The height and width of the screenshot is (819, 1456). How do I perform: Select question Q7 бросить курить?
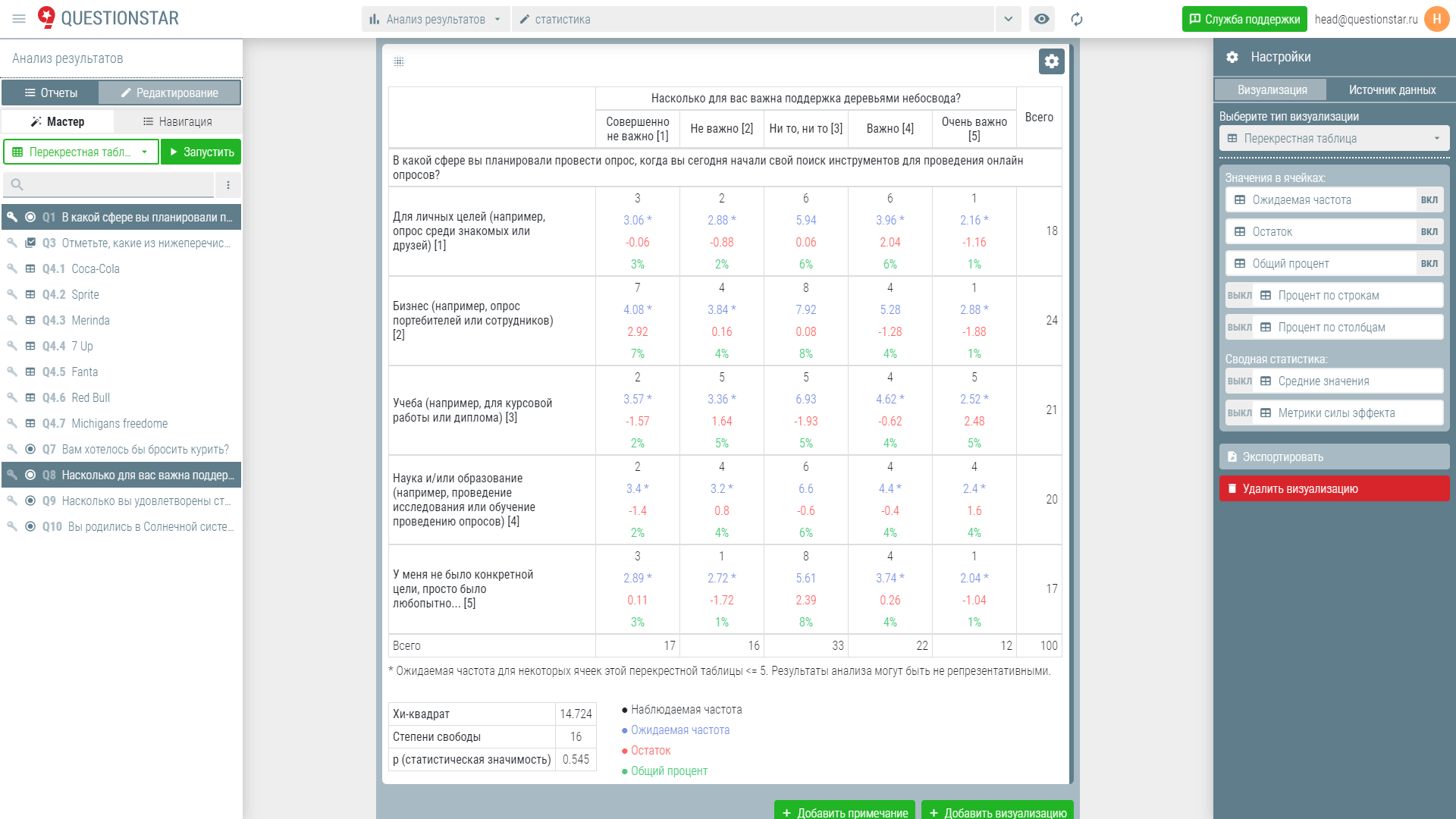pyautogui.click(x=121, y=449)
